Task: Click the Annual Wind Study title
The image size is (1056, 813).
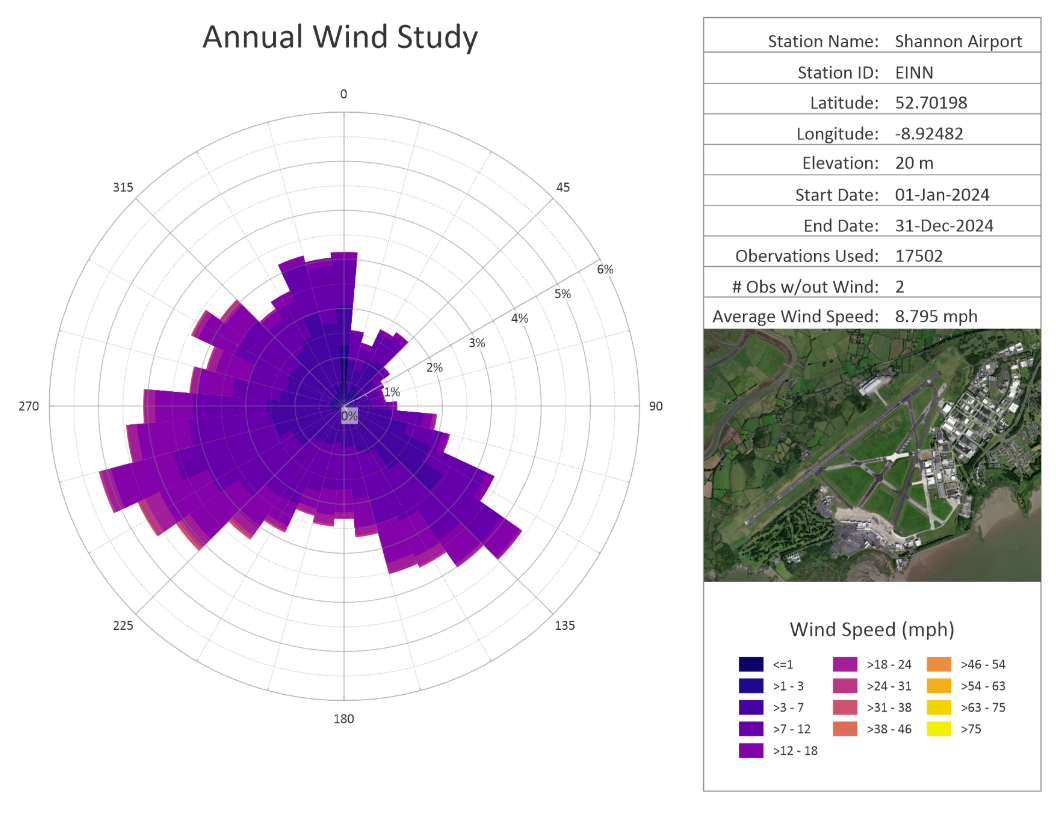Action: [340, 37]
